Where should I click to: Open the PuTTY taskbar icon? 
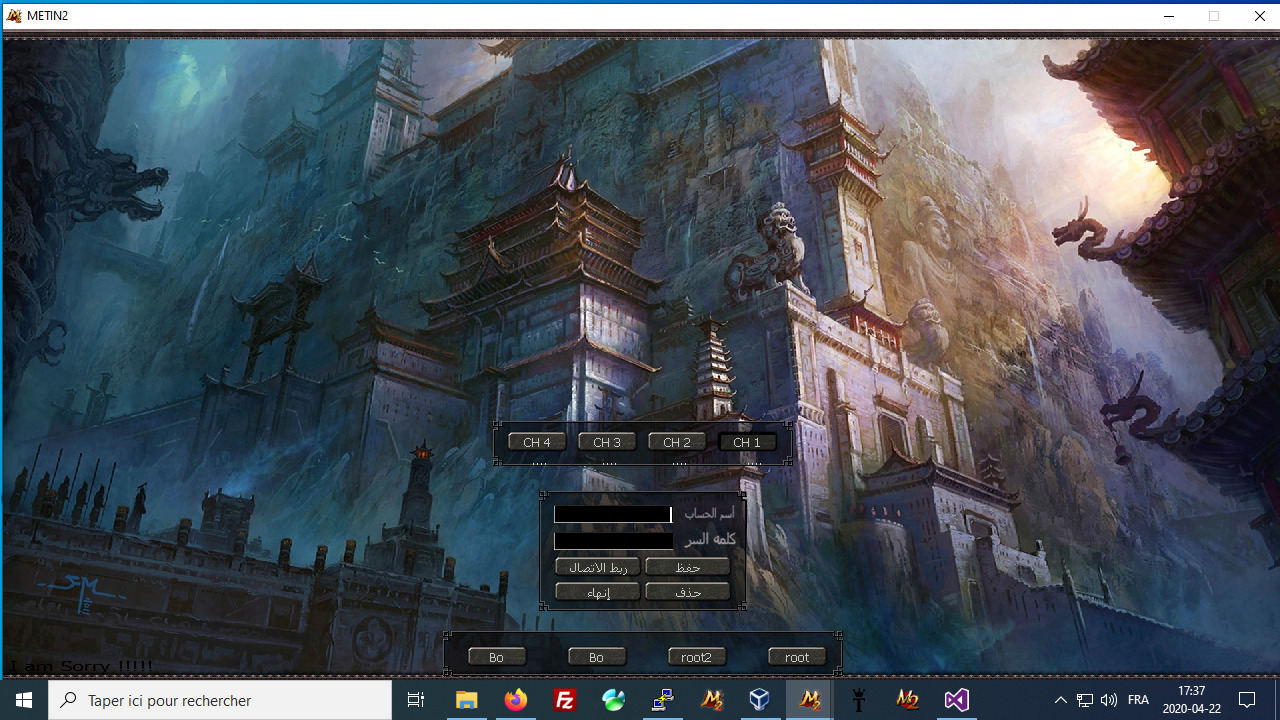click(x=662, y=700)
